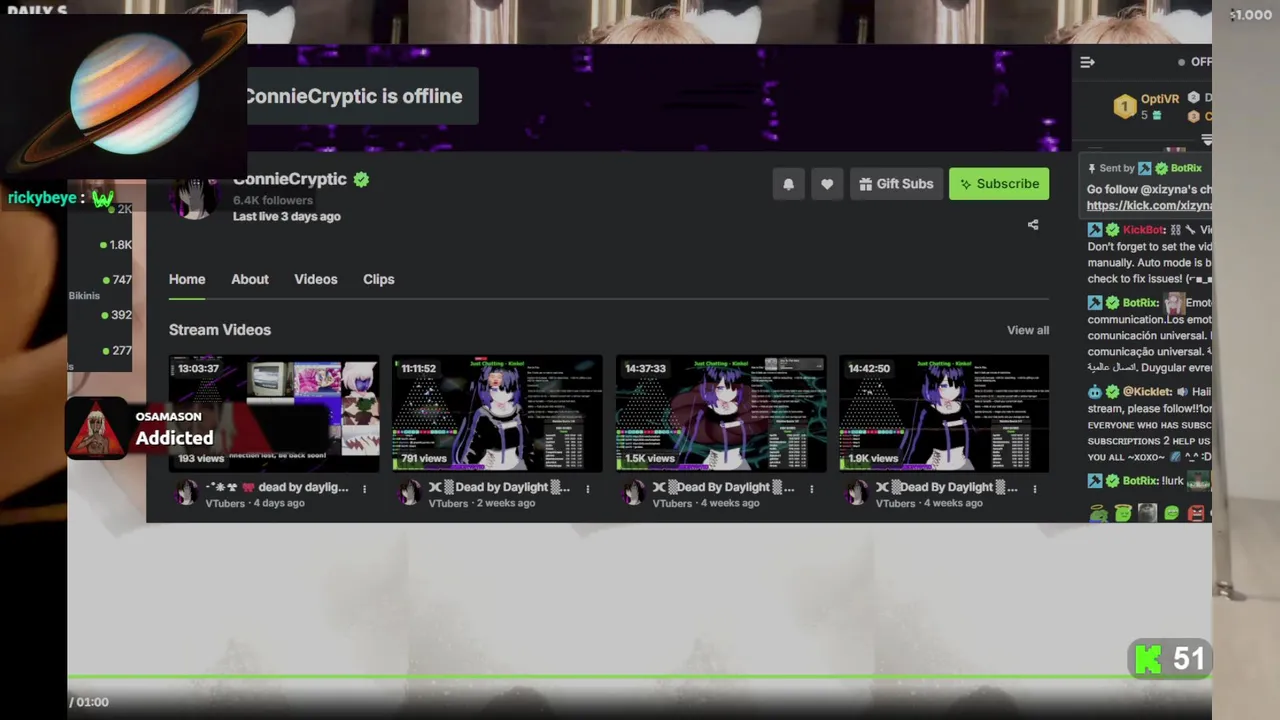Viewport: 1280px width, 720px height.
Task: Click the 1.8K viewer count in sidebar
Action: [x=120, y=245]
